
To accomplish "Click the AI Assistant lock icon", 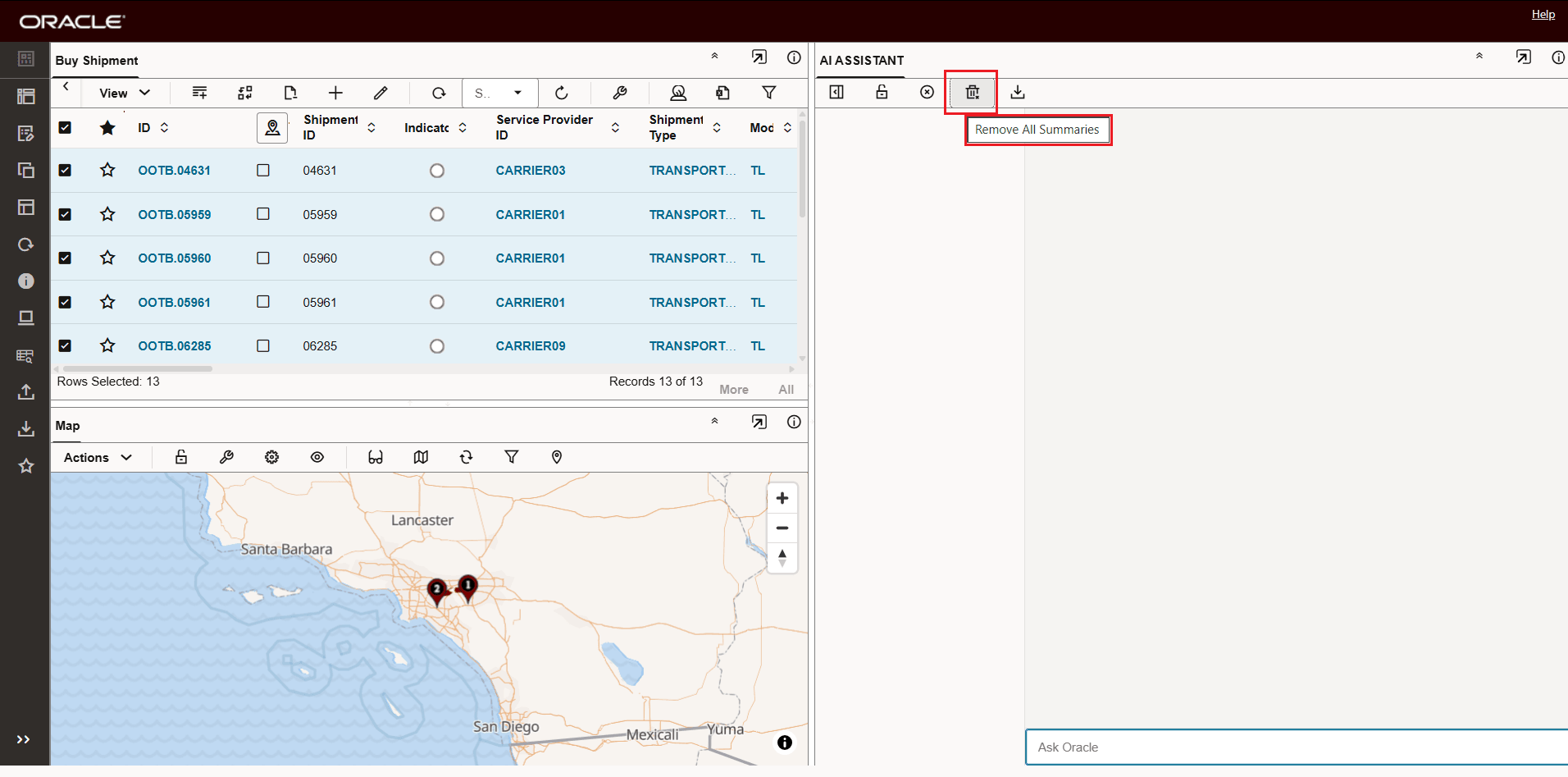I will 882,92.
